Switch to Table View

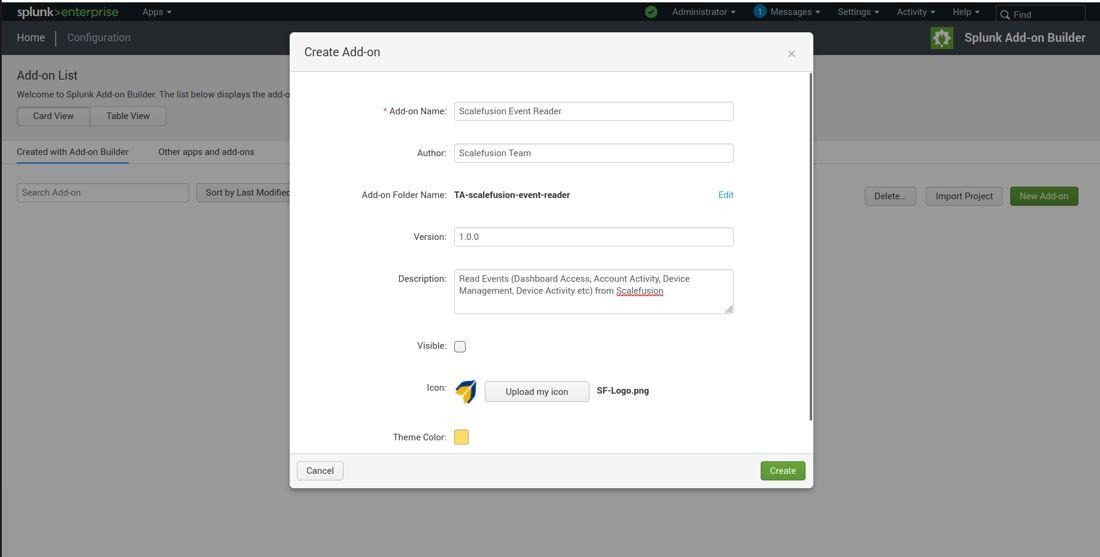tap(128, 116)
